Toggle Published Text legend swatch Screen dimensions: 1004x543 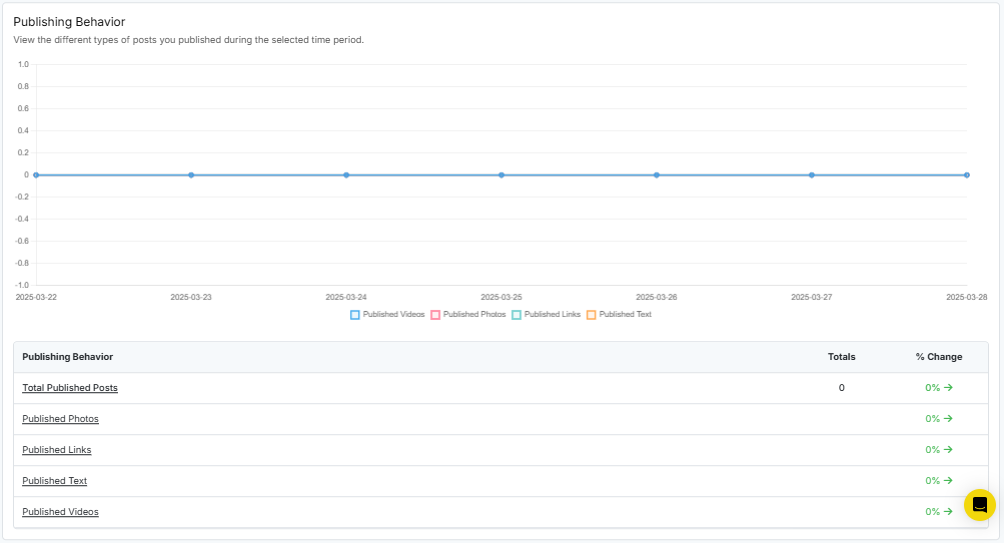[x=591, y=314]
